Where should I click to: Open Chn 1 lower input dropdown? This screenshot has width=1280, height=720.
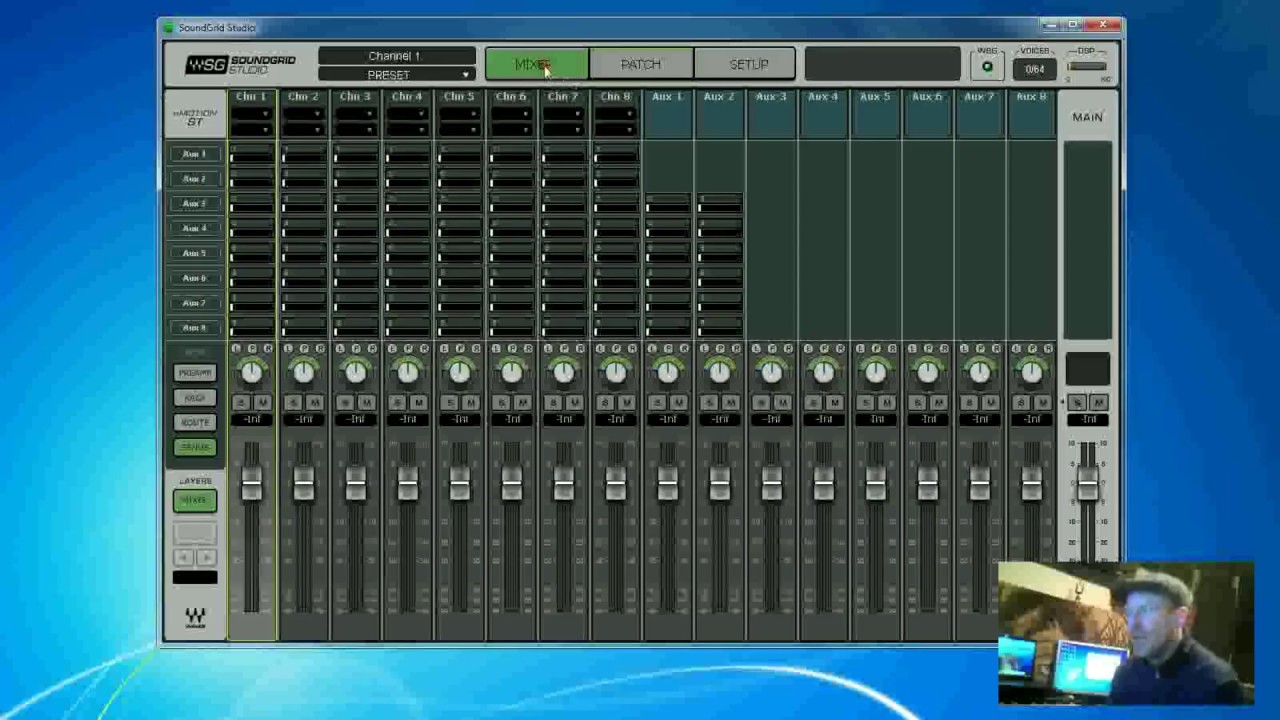point(252,129)
